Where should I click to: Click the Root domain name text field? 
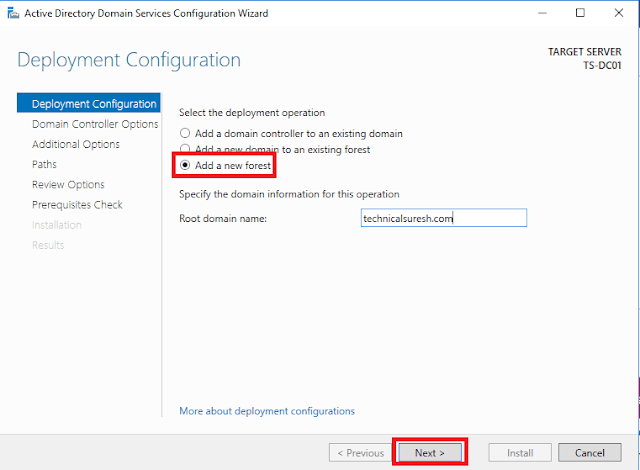(443, 218)
